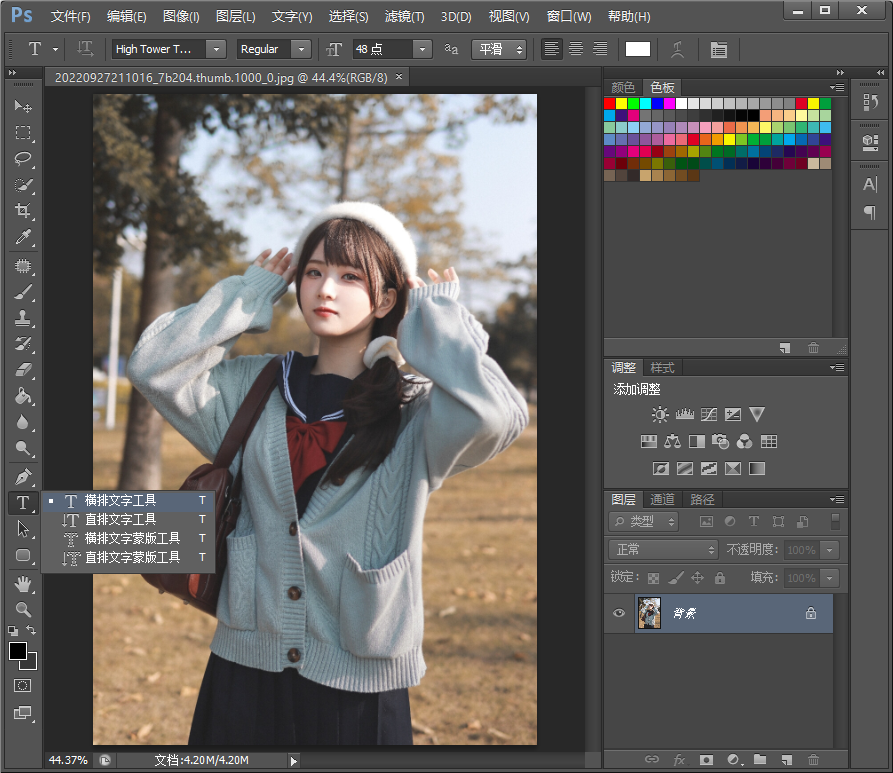Switch to the 通道 tab
893x773 pixels.
[662, 499]
